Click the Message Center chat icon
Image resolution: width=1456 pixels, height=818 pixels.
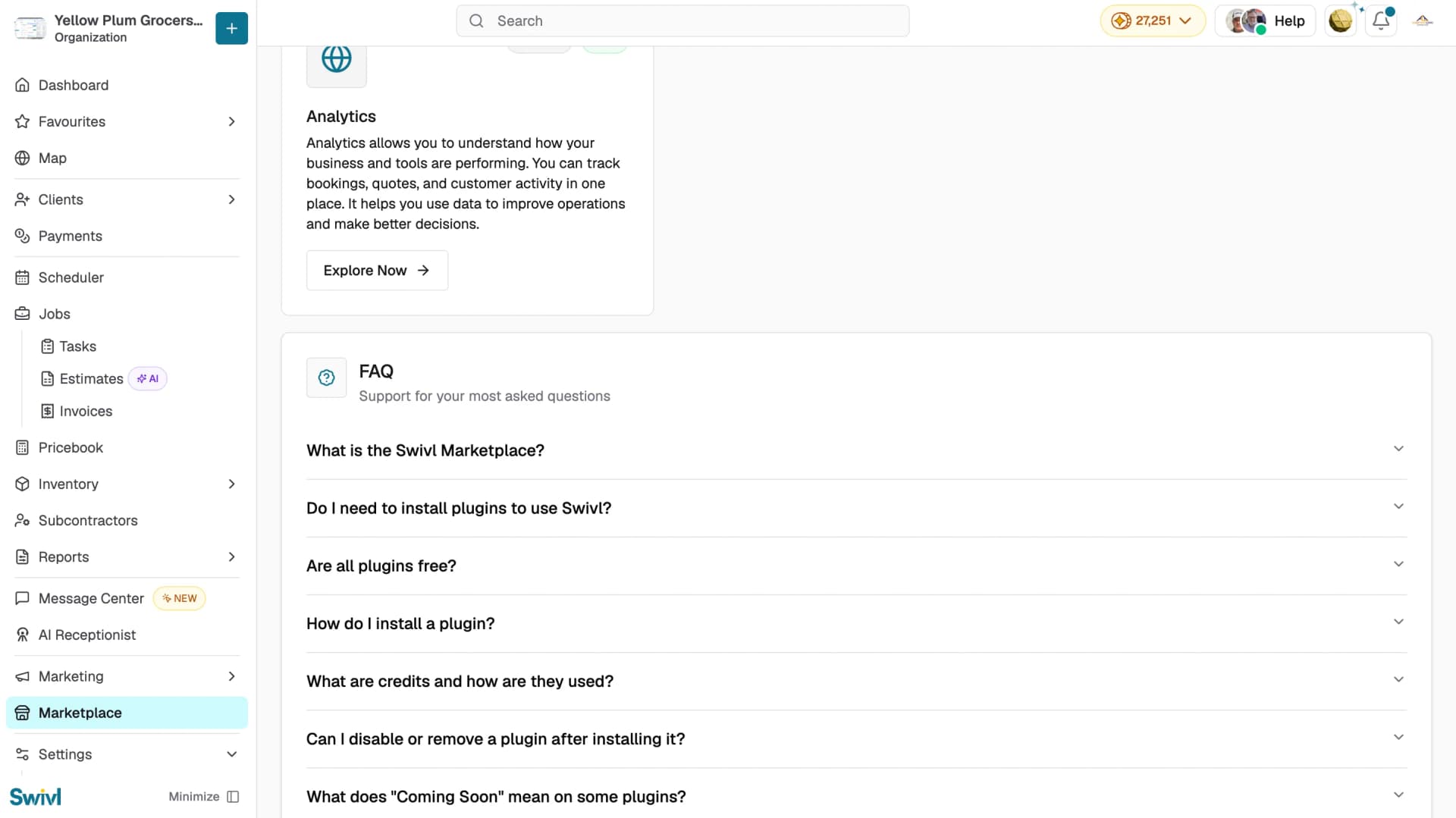23,598
